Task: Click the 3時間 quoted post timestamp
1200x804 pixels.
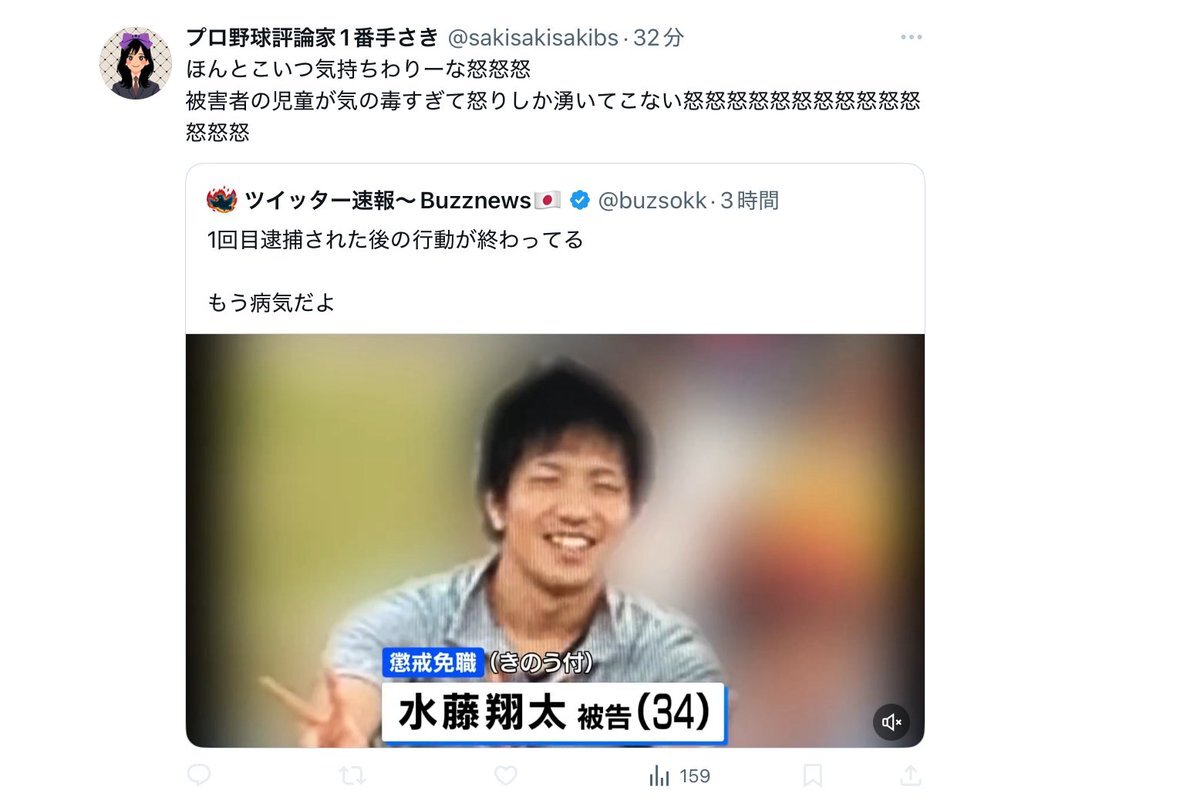Action: pyautogui.click(x=749, y=200)
